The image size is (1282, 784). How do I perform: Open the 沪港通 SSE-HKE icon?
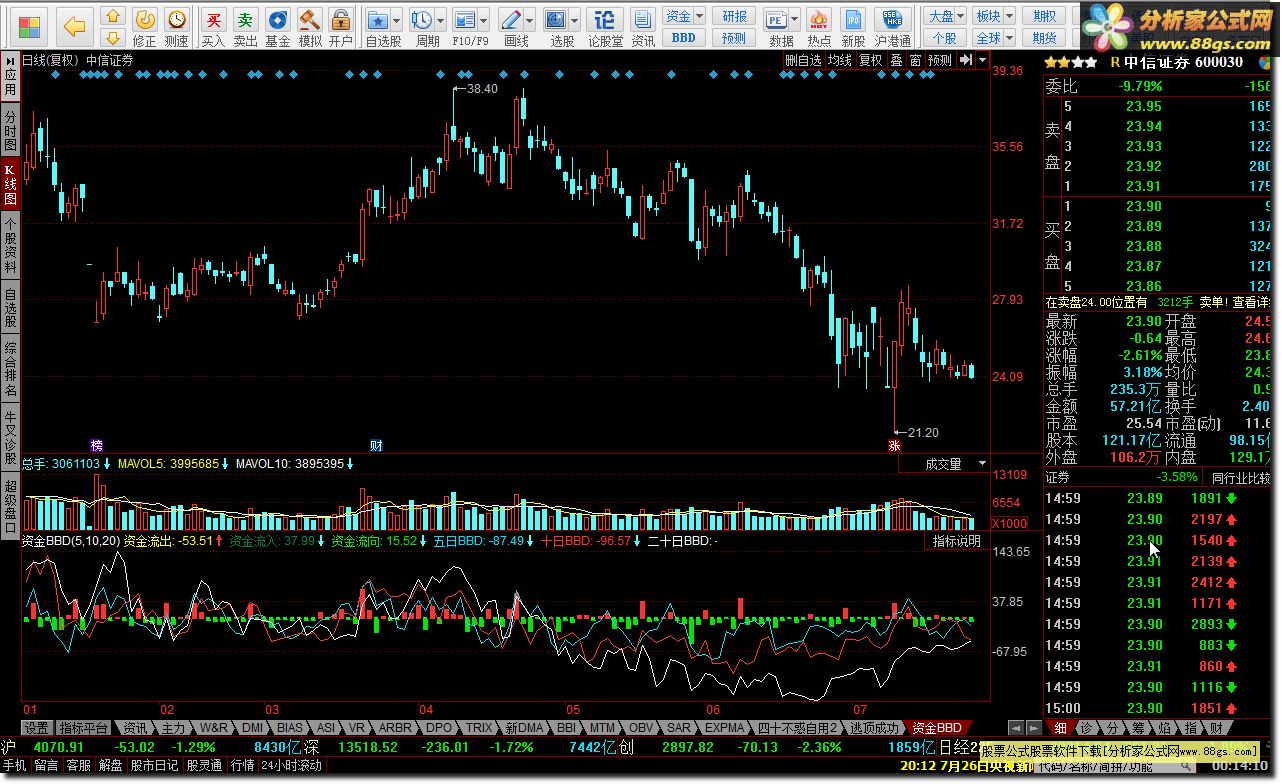pos(892,26)
